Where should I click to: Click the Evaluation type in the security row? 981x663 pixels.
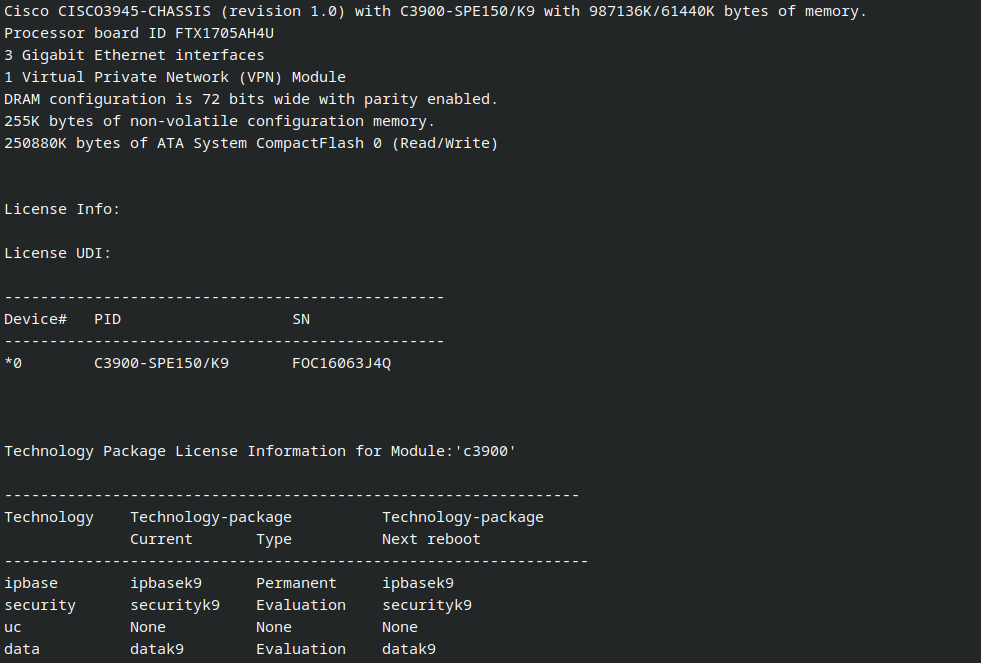[301, 605]
